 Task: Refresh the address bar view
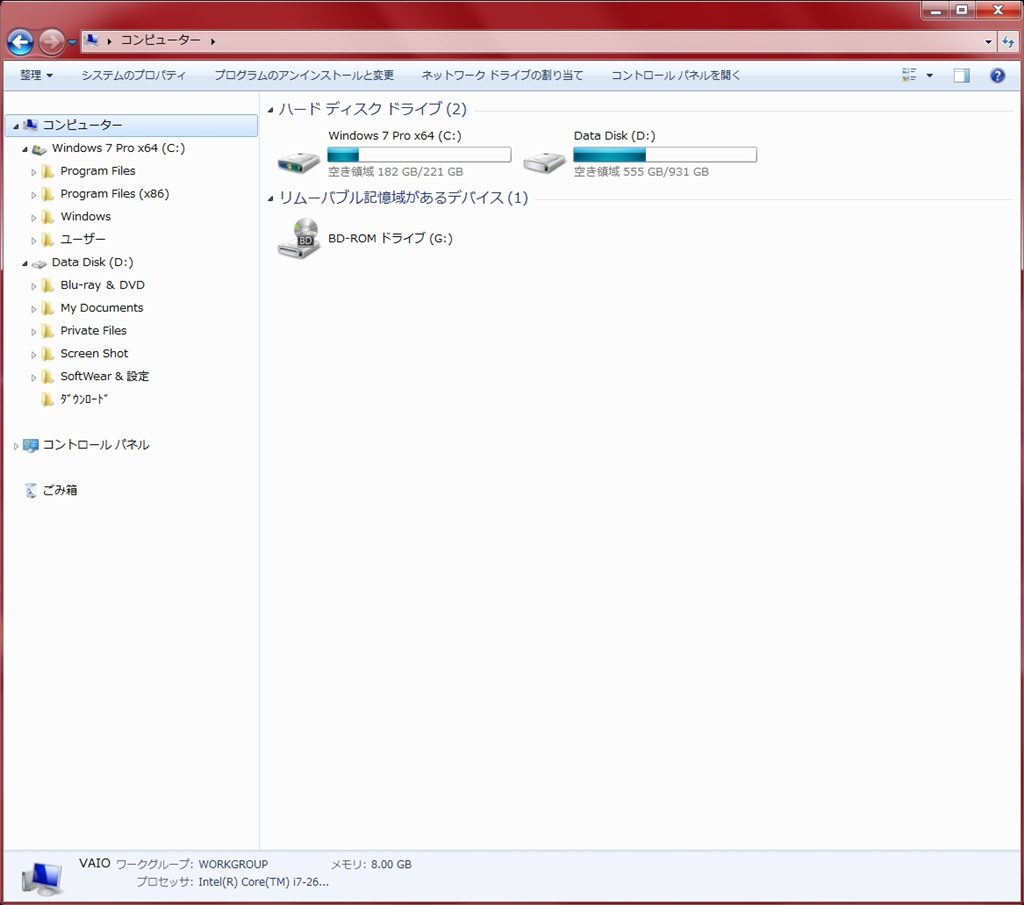[x=1008, y=42]
